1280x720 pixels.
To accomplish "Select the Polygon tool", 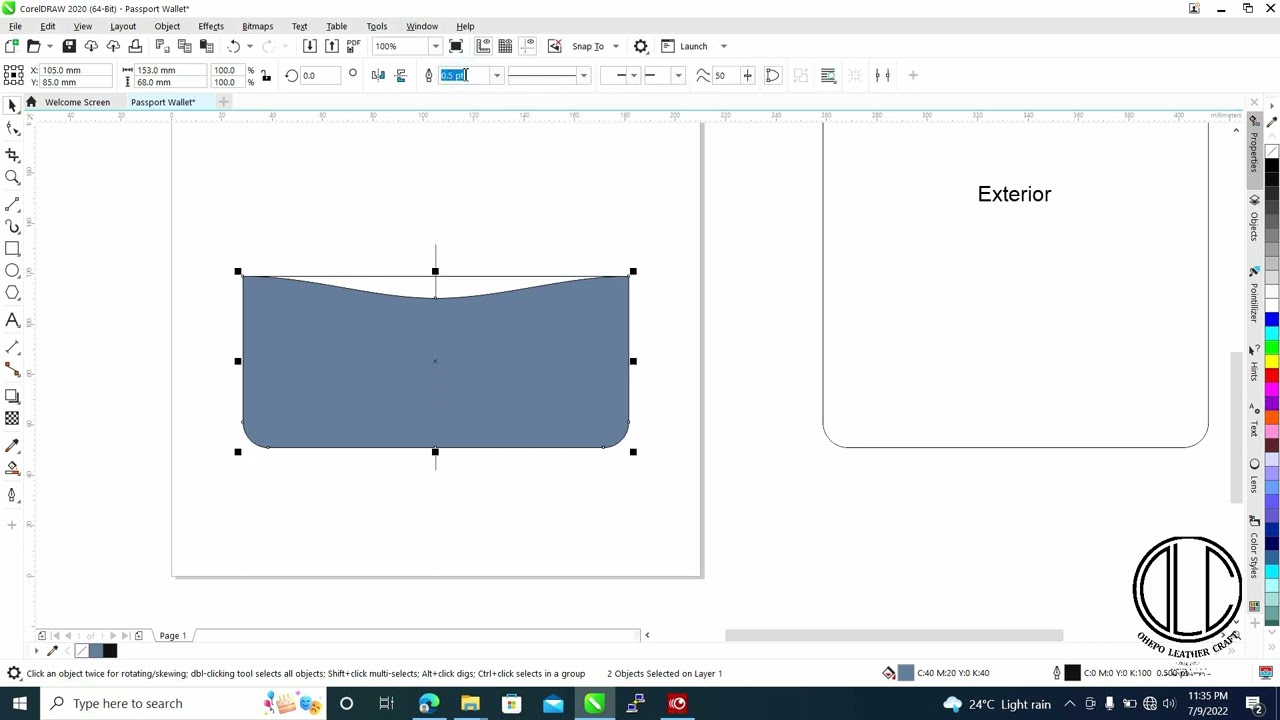I will 12,293.
